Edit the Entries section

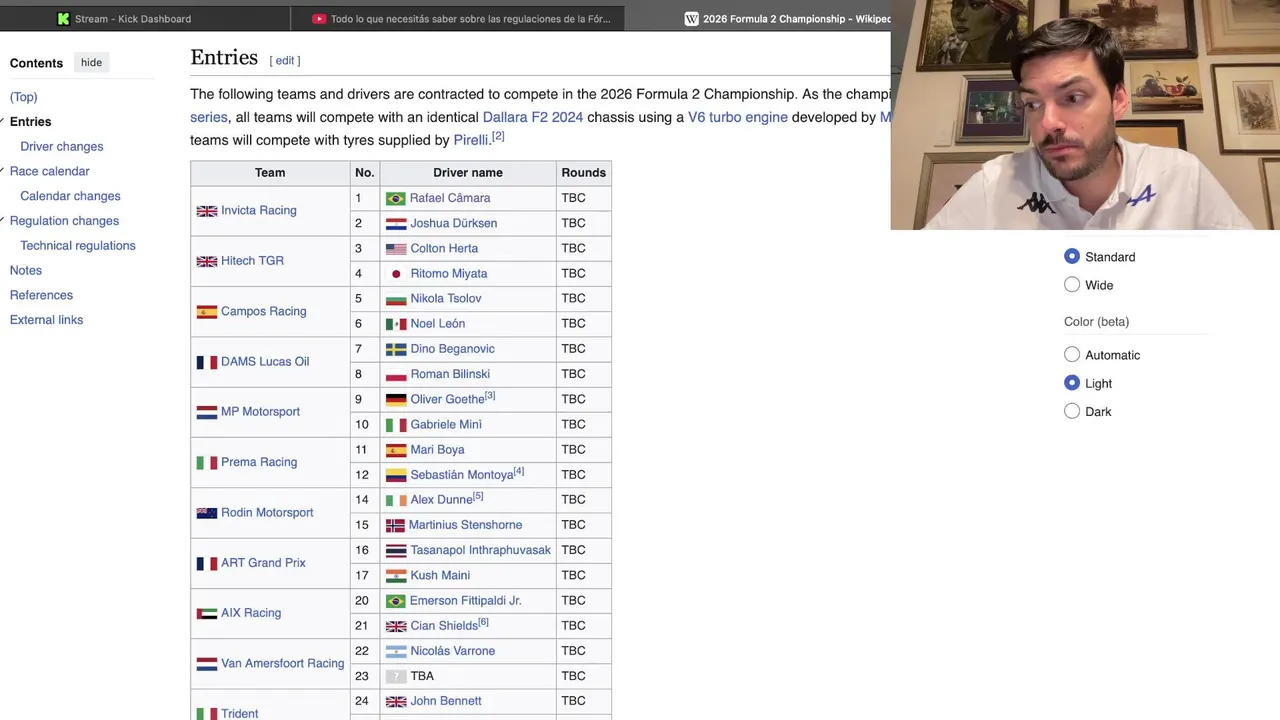pos(285,60)
